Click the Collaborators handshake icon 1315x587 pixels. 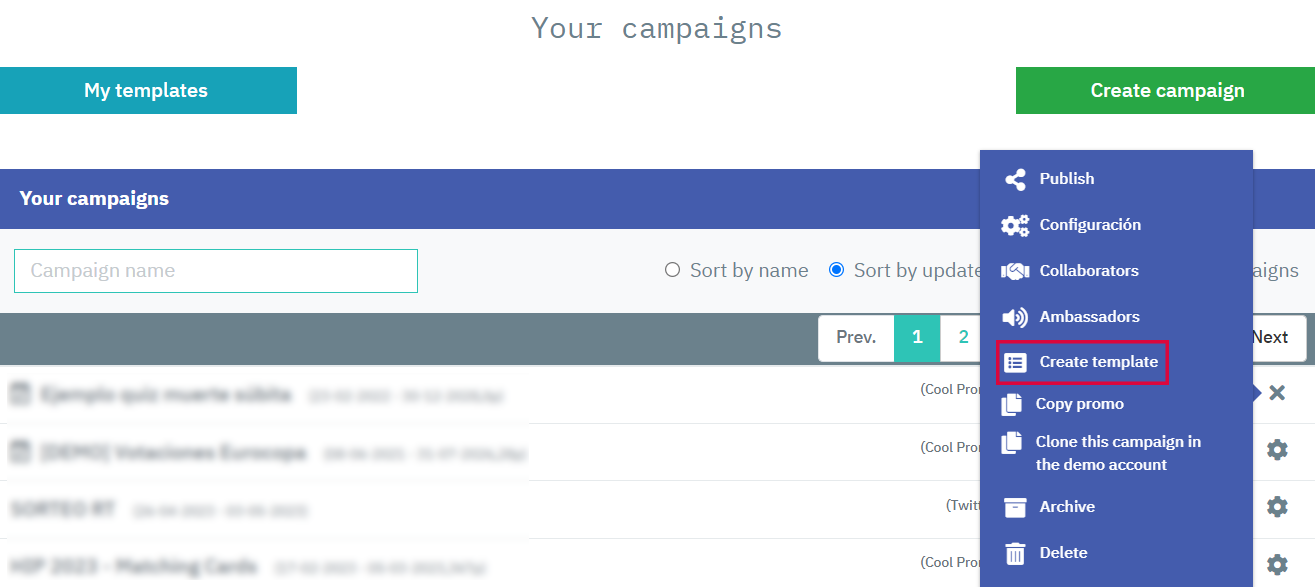click(1015, 271)
